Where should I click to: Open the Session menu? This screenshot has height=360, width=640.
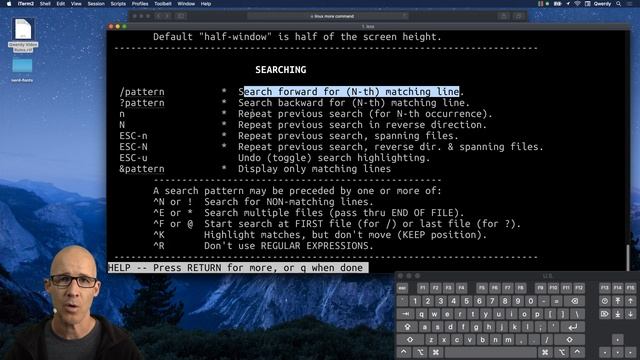(x=96, y=4)
